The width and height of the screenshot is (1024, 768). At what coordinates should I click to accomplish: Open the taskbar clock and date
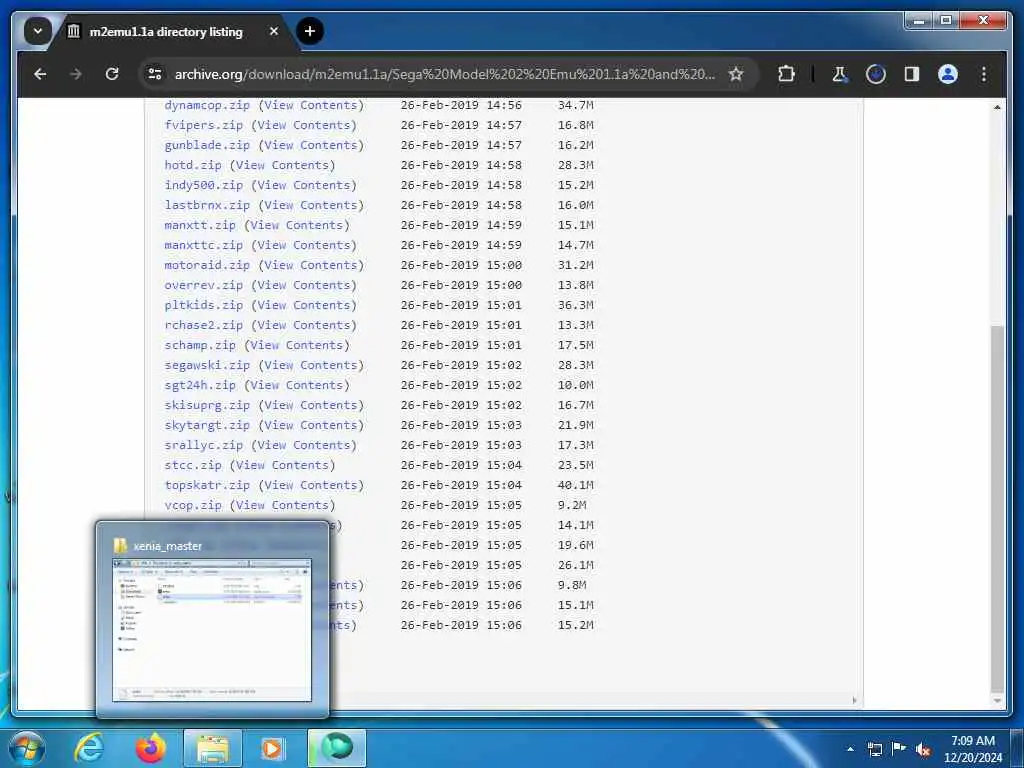tap(972, 749)
